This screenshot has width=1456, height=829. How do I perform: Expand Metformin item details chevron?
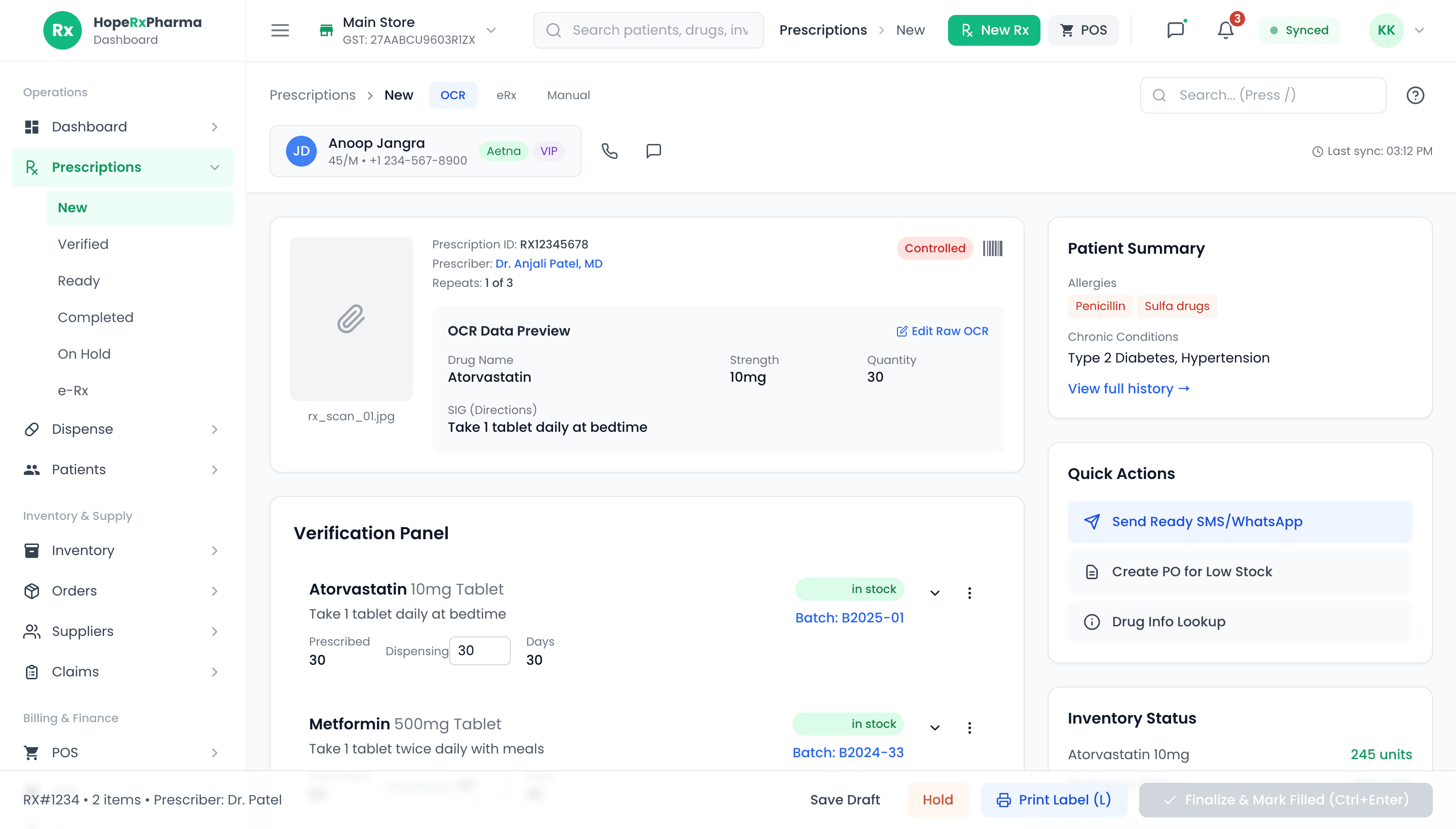tap(935, 727)
